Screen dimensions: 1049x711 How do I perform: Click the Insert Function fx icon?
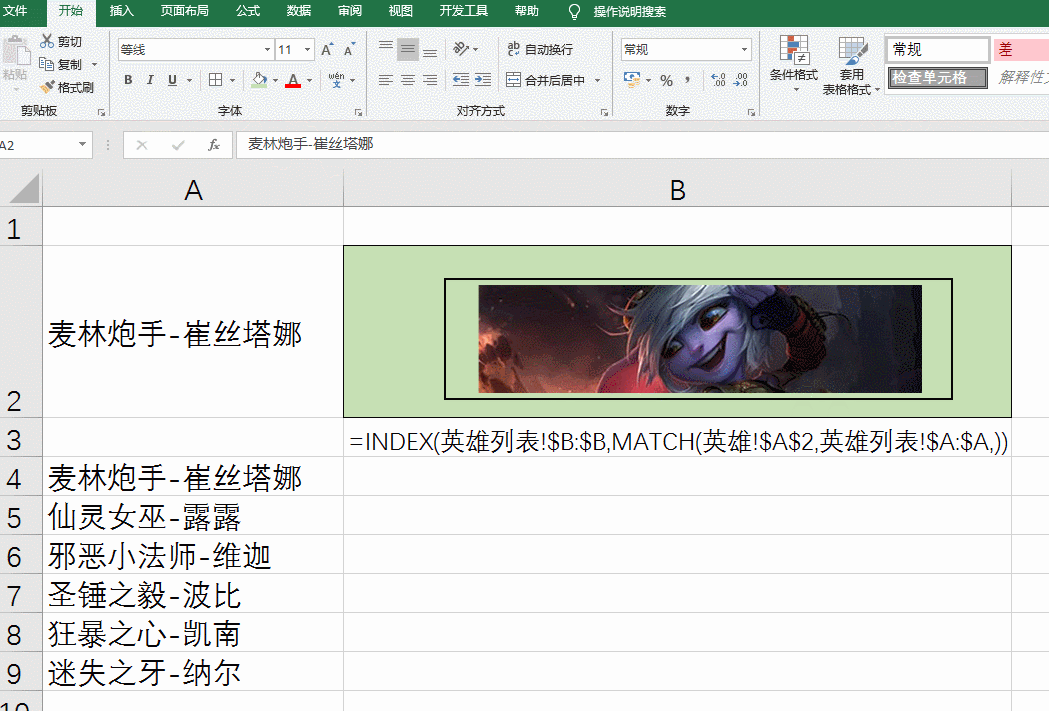[x=214, y=144]
